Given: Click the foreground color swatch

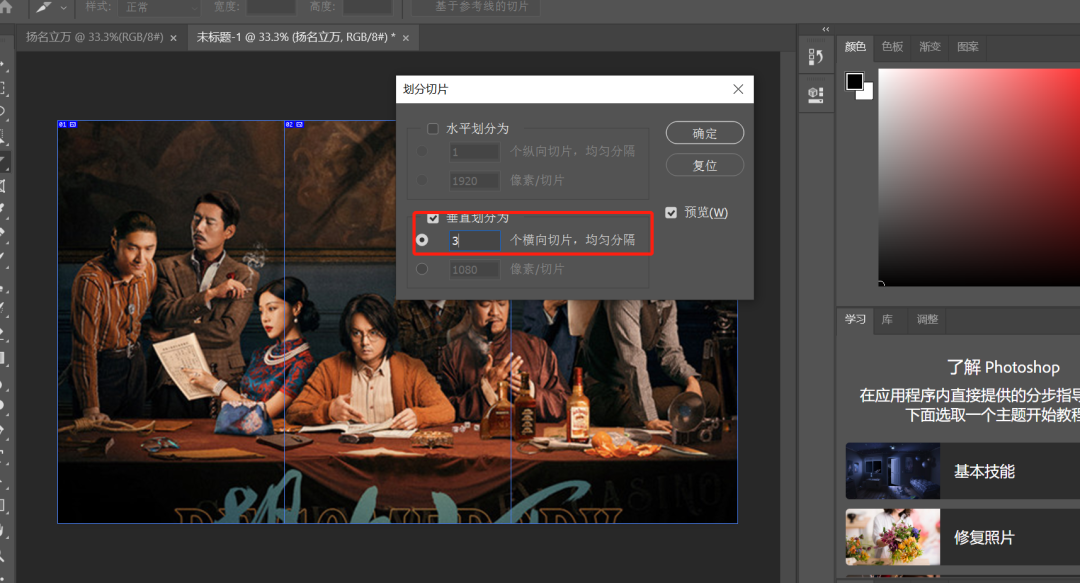Looking at the screenshot, I should tap(855, 82).
